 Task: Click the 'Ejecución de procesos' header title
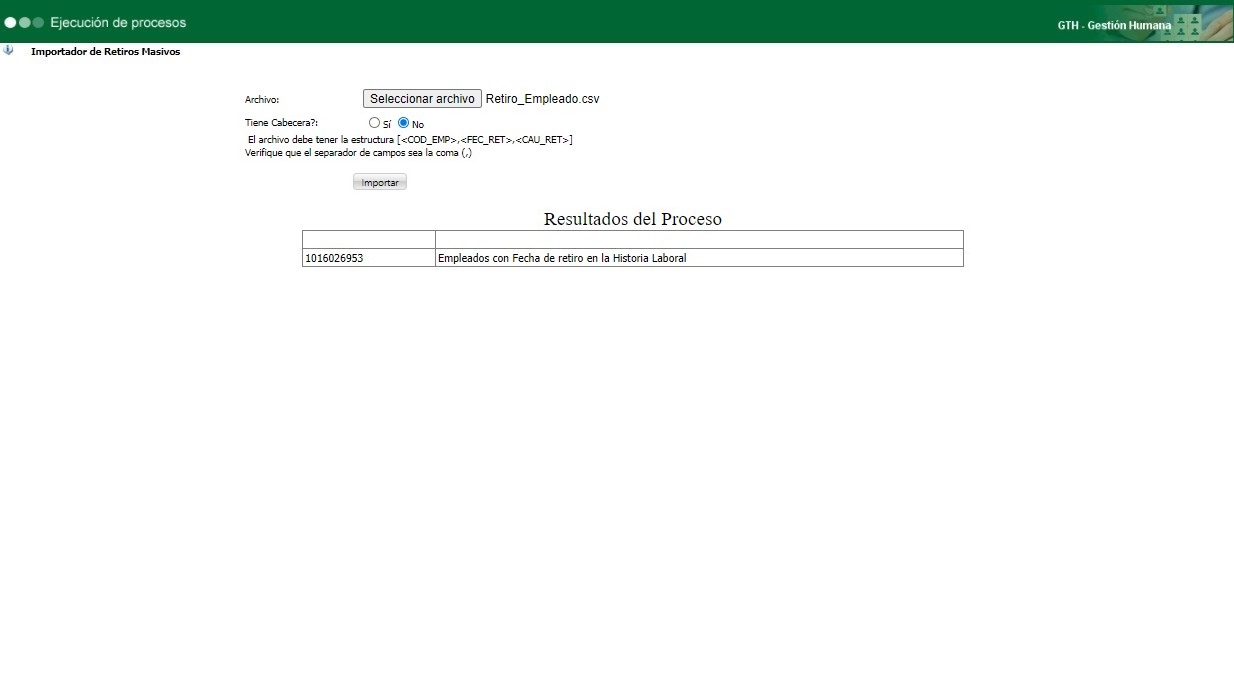118,22
